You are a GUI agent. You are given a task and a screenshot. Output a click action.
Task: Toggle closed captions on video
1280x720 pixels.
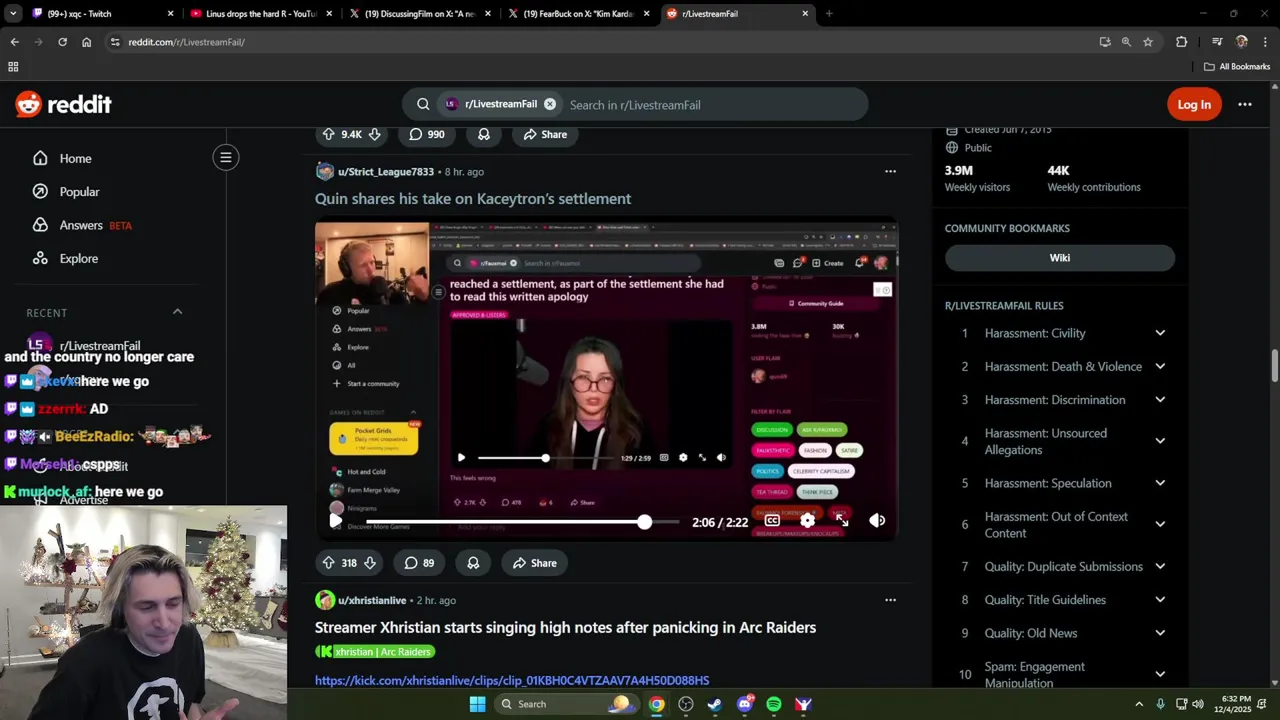[x=772, y=521]
